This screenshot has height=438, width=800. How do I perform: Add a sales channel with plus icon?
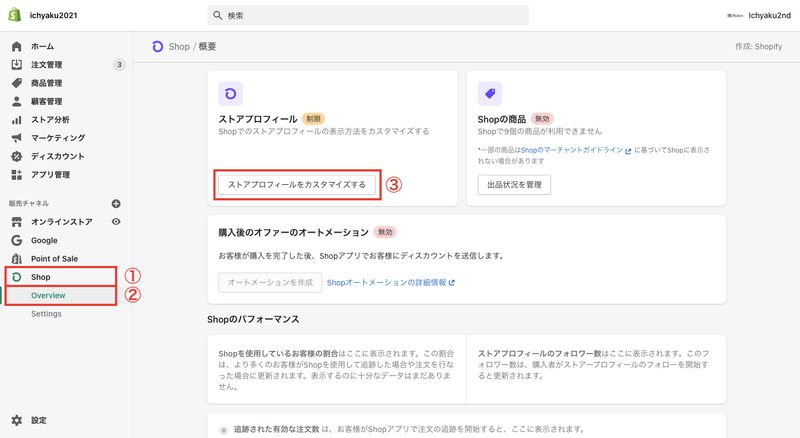pos(116,204)
